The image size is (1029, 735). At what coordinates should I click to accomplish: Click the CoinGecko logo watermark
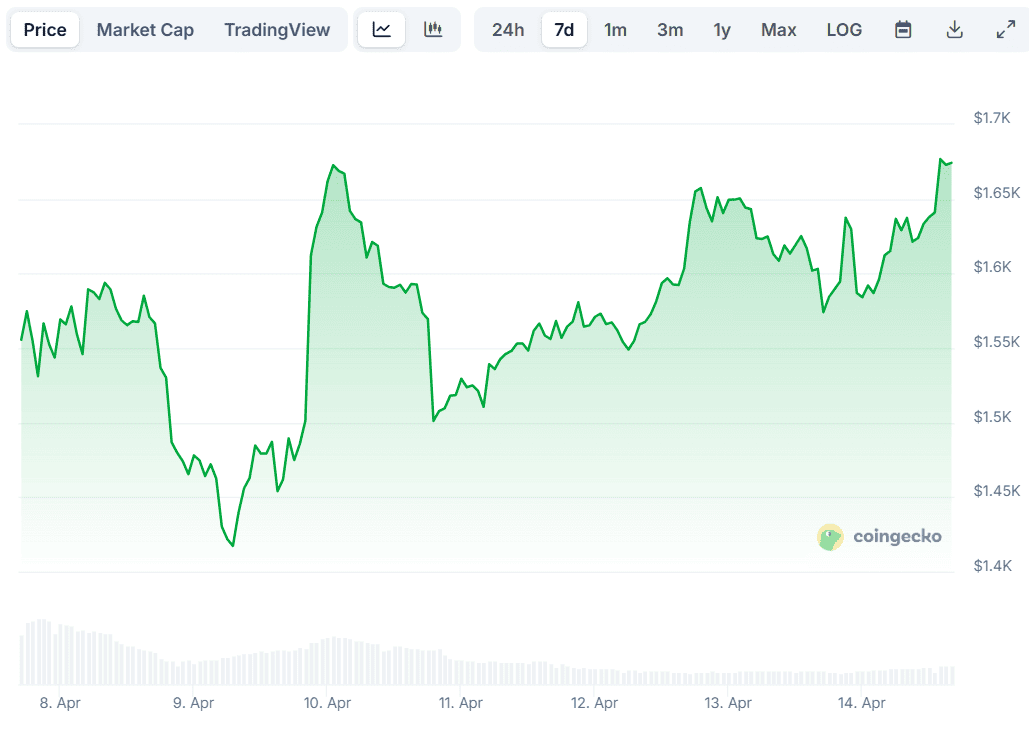(879, 537)
